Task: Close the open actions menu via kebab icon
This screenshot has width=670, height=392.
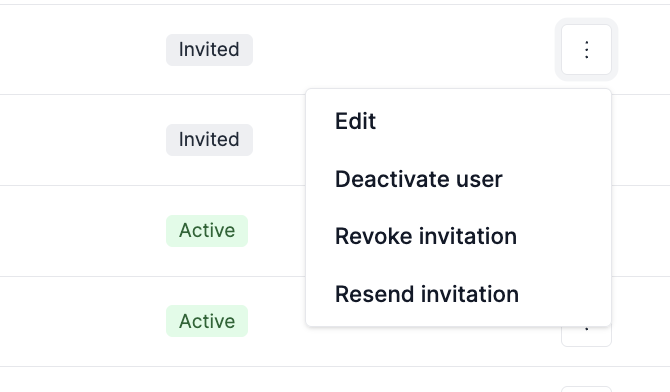Action: (x=586, y=50)
